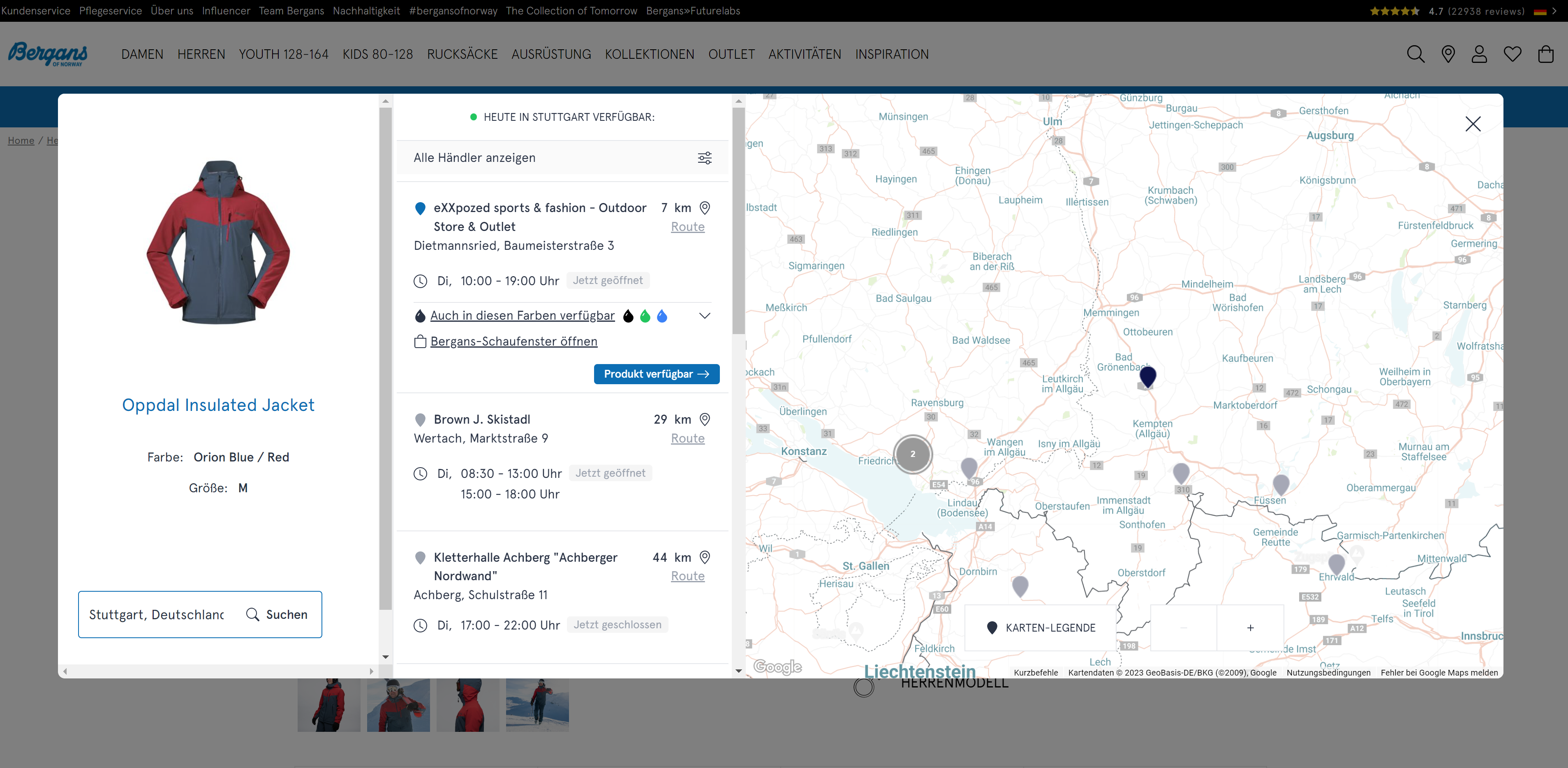Open the shopping bag icon
Viewport: 1568px width, 768px height.
click(1545, 54)
